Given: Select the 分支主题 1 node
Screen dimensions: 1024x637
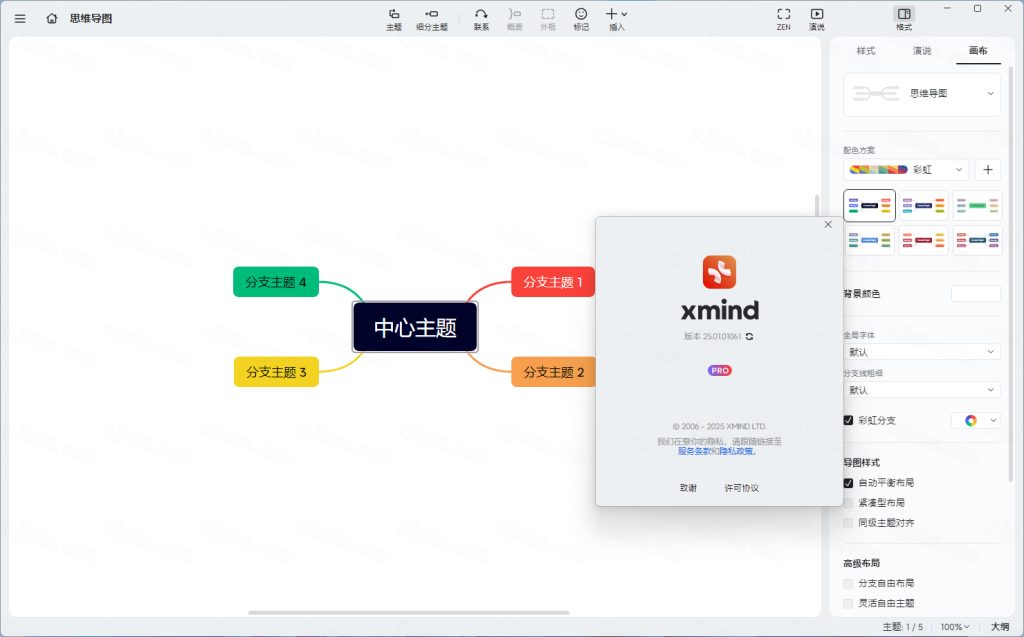Looking at the screenshot, I should [552, 282].
